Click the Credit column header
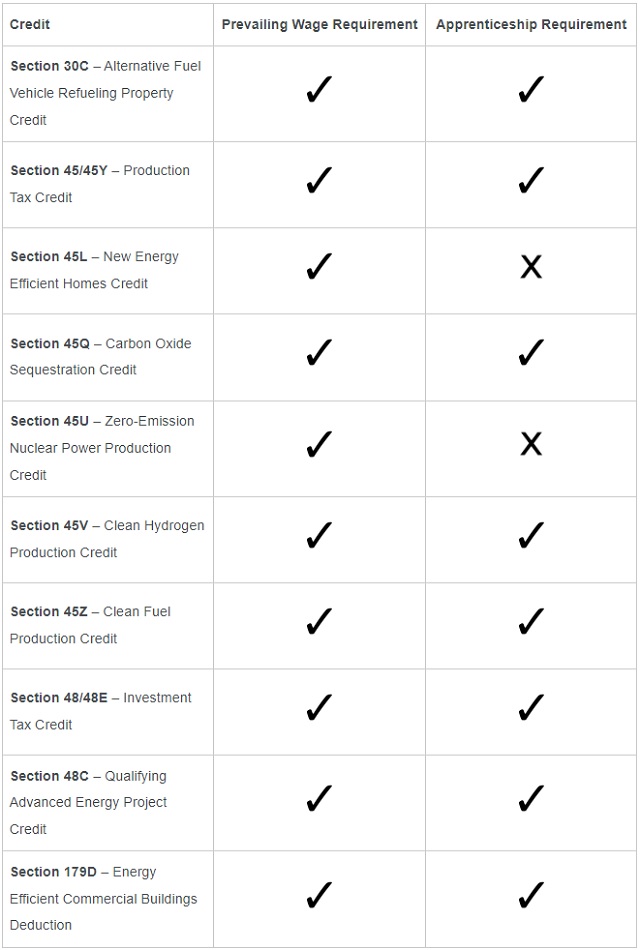Image resolution: width=640 pixels, height=950 pixels. coord(30,24)
